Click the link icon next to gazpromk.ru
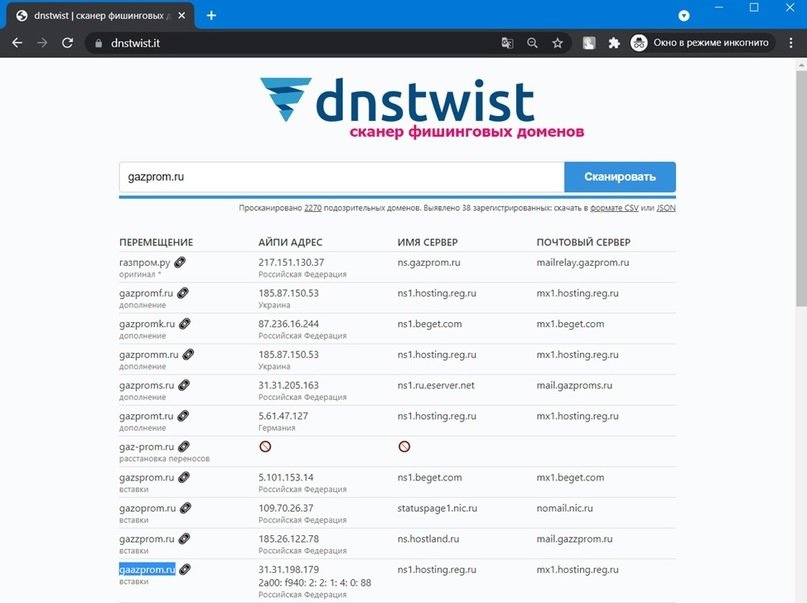Image resolution: width=807 pixels, height=603 pixels. tap(185, 324)
